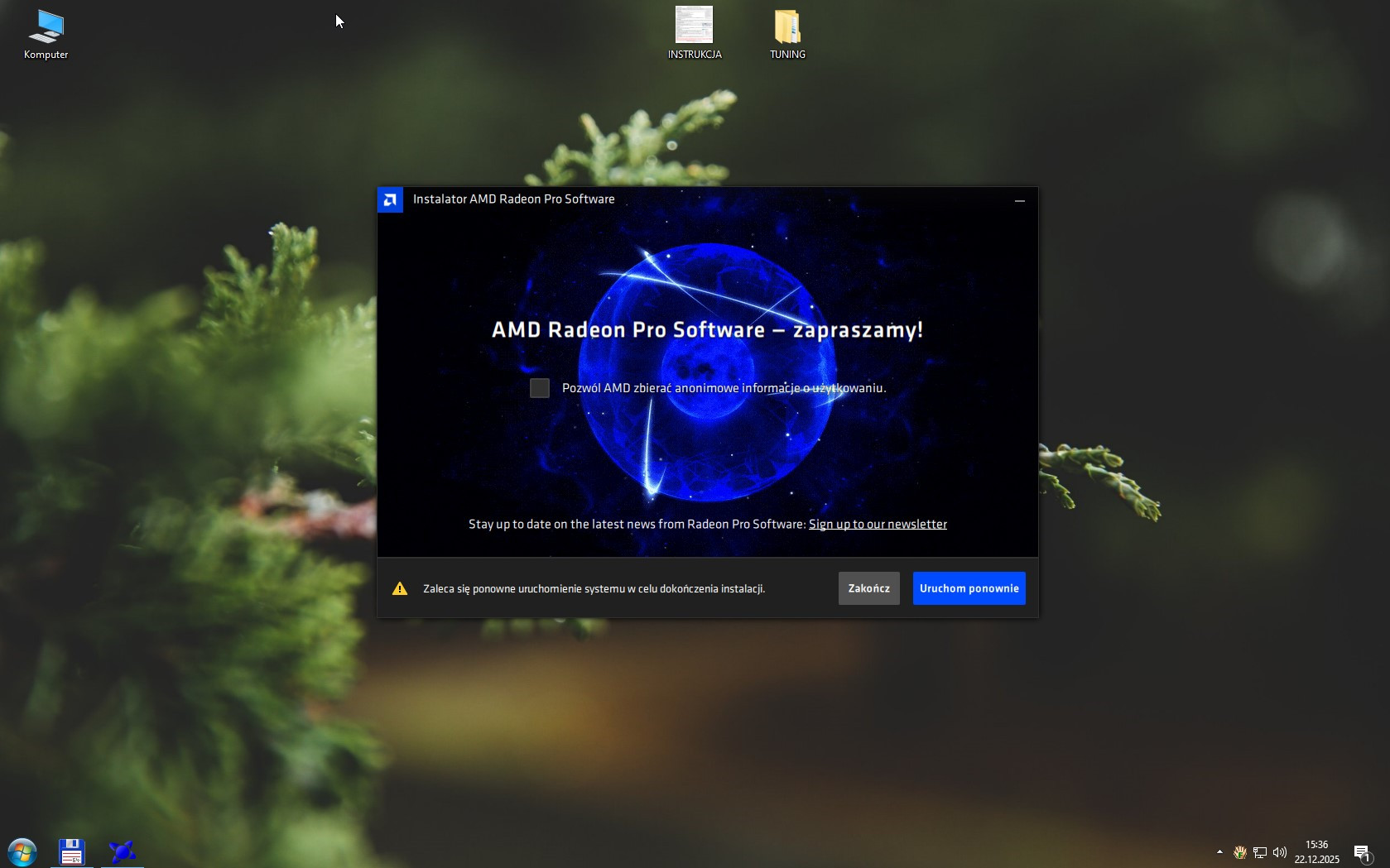Open the volume speaker tray icon
This screenshot has height=868, width=1390.
[1280, 852]
